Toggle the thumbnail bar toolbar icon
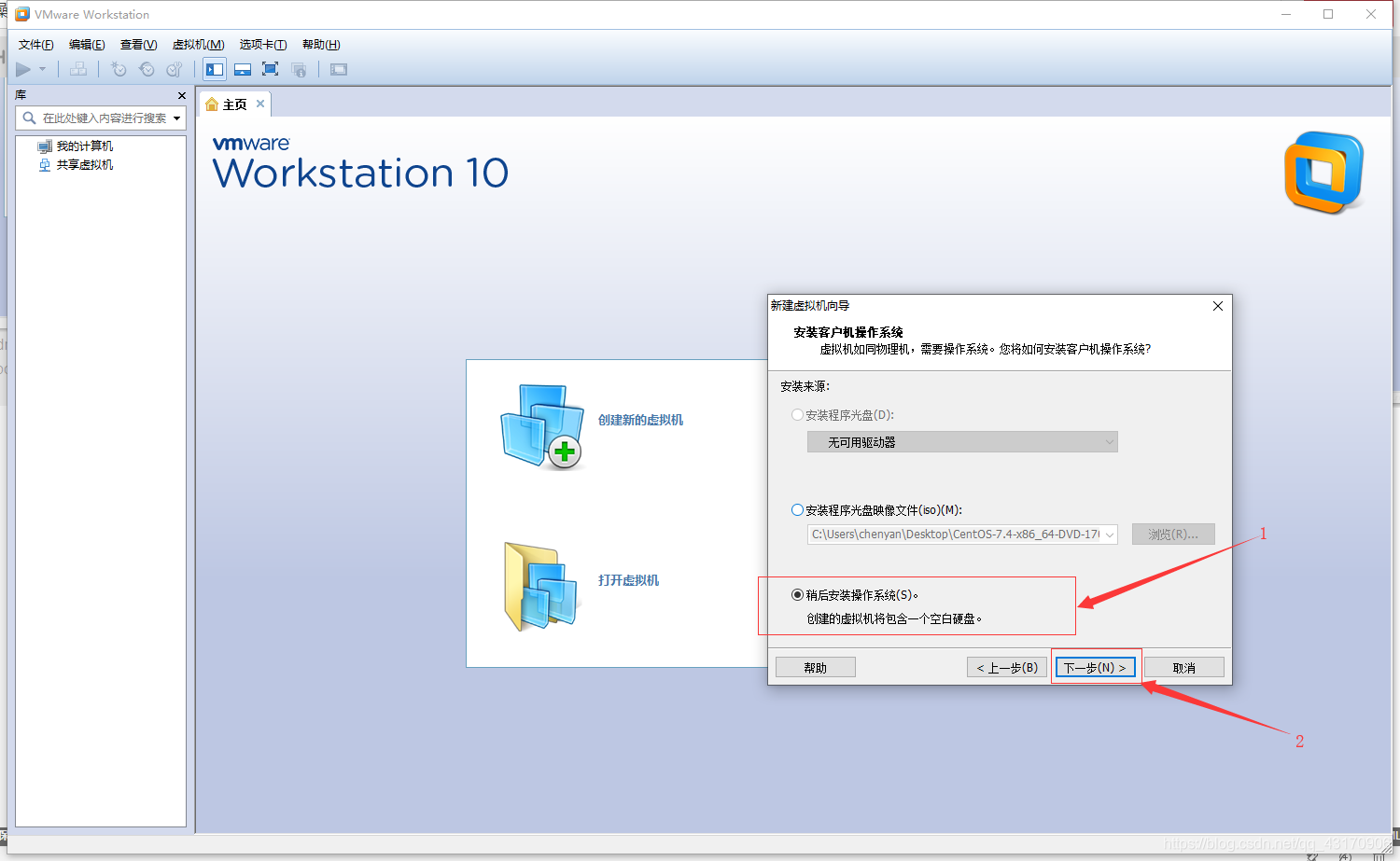The height and width of the screenshot is (861, 1400). 243,69
